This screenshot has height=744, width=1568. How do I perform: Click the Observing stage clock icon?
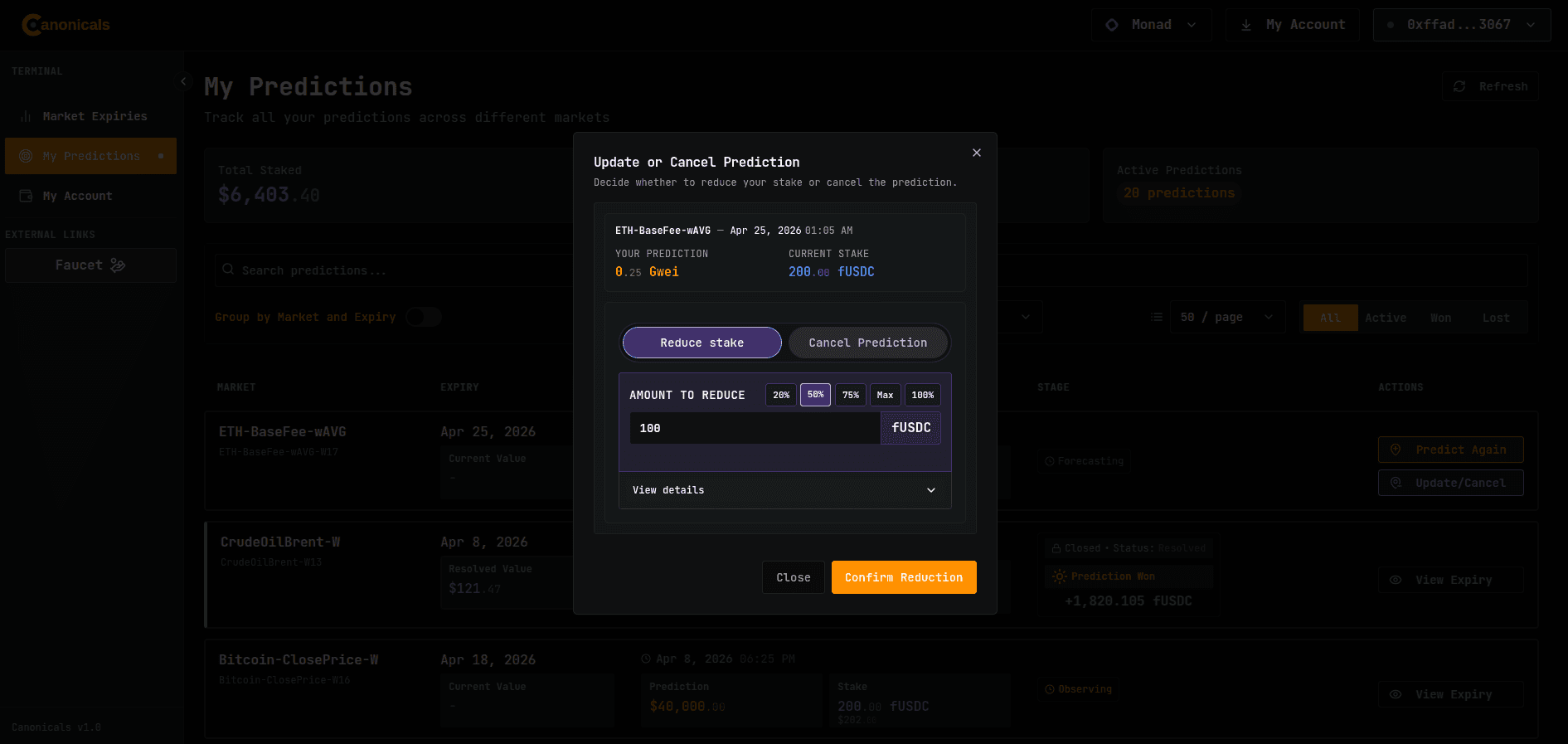(x=1050, y=689)
